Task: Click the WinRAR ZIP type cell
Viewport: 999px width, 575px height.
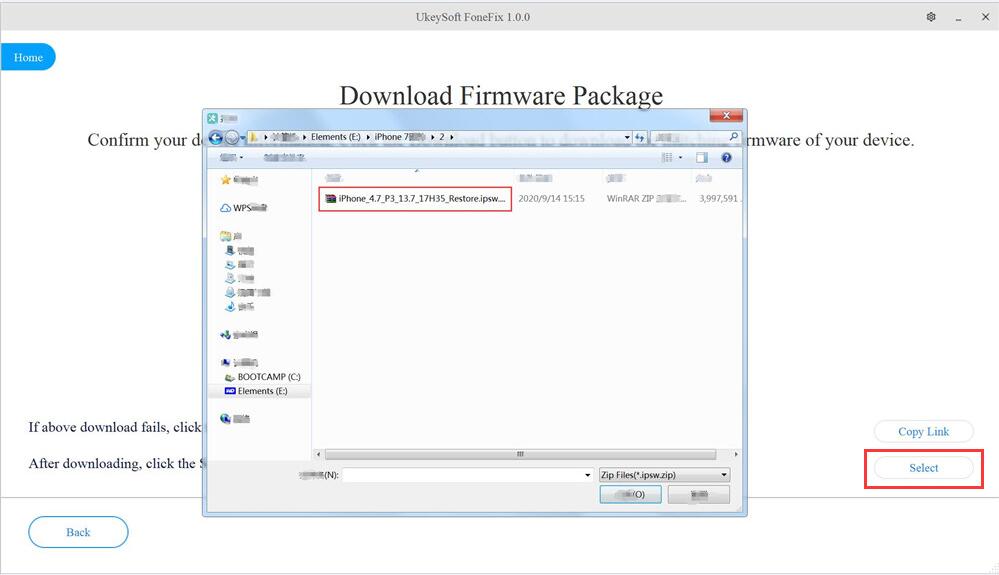Action: 646,199
